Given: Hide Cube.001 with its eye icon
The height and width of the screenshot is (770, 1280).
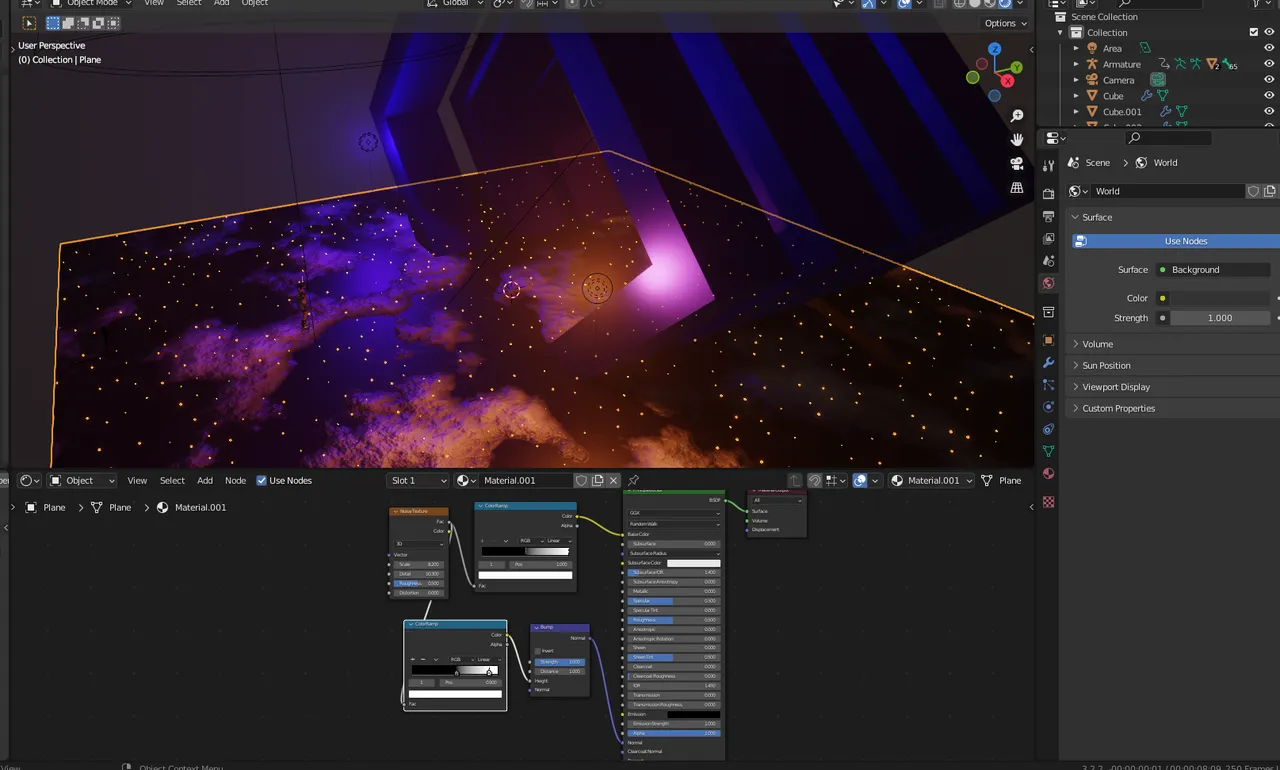Looking at the screenshot, I should (1269, 112).
